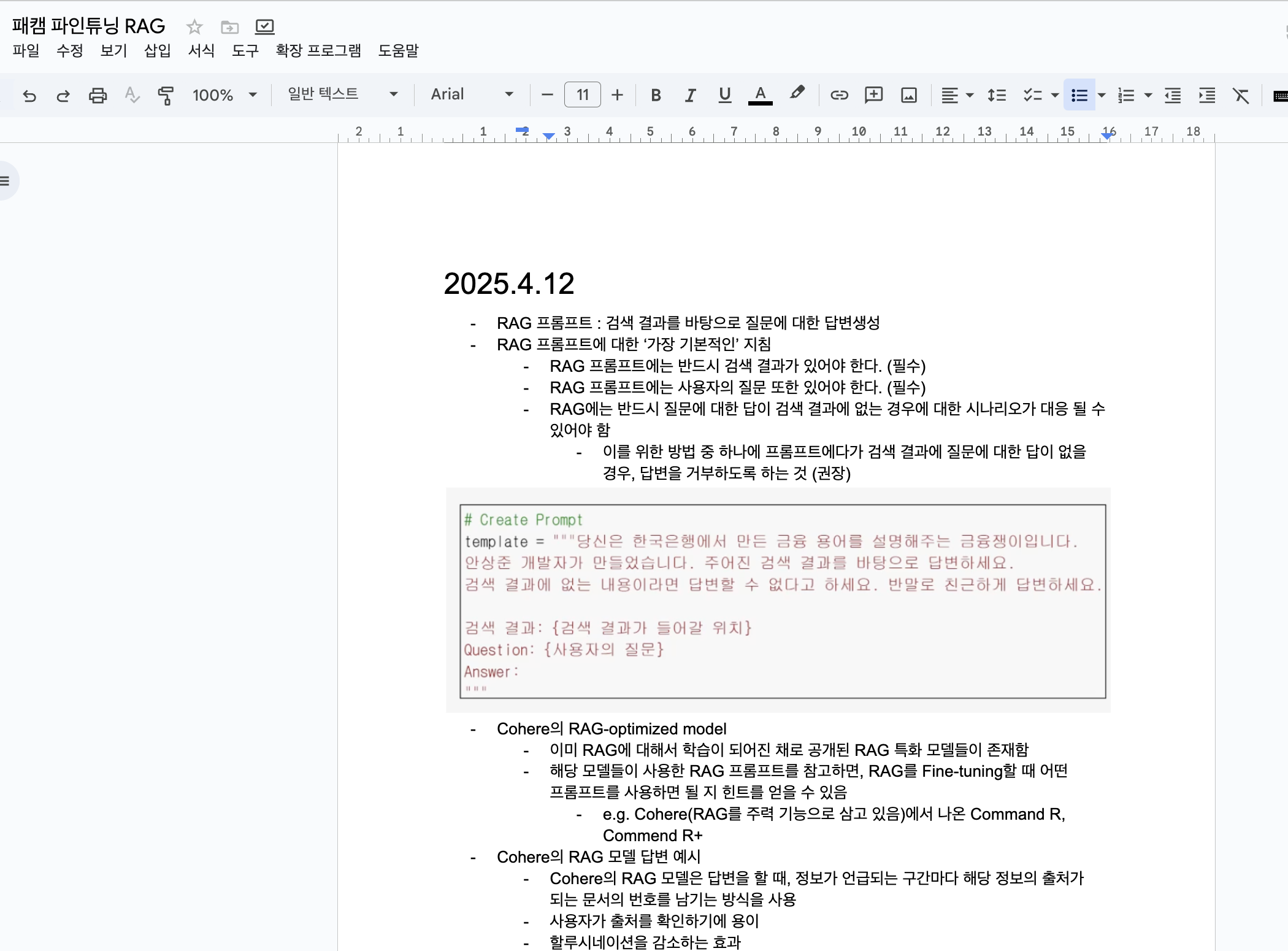This screenshot has height=951, width=1288.
Task: Click the right indent marker on ruler
Action: [1107, 136]
